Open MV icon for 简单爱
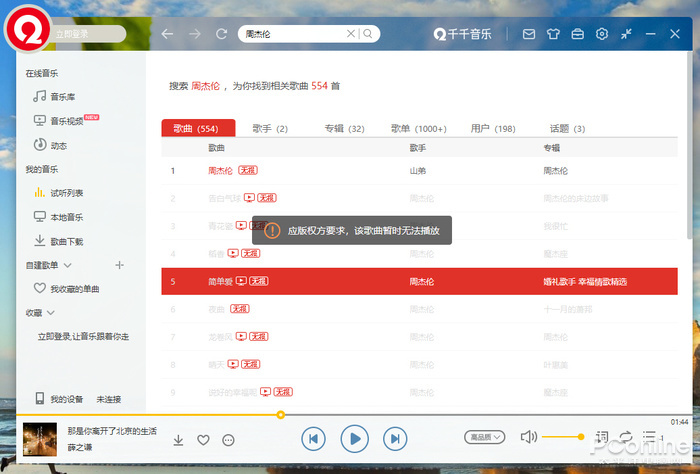The height and width of the screenshot is (474, 700). tap(241, 281)
